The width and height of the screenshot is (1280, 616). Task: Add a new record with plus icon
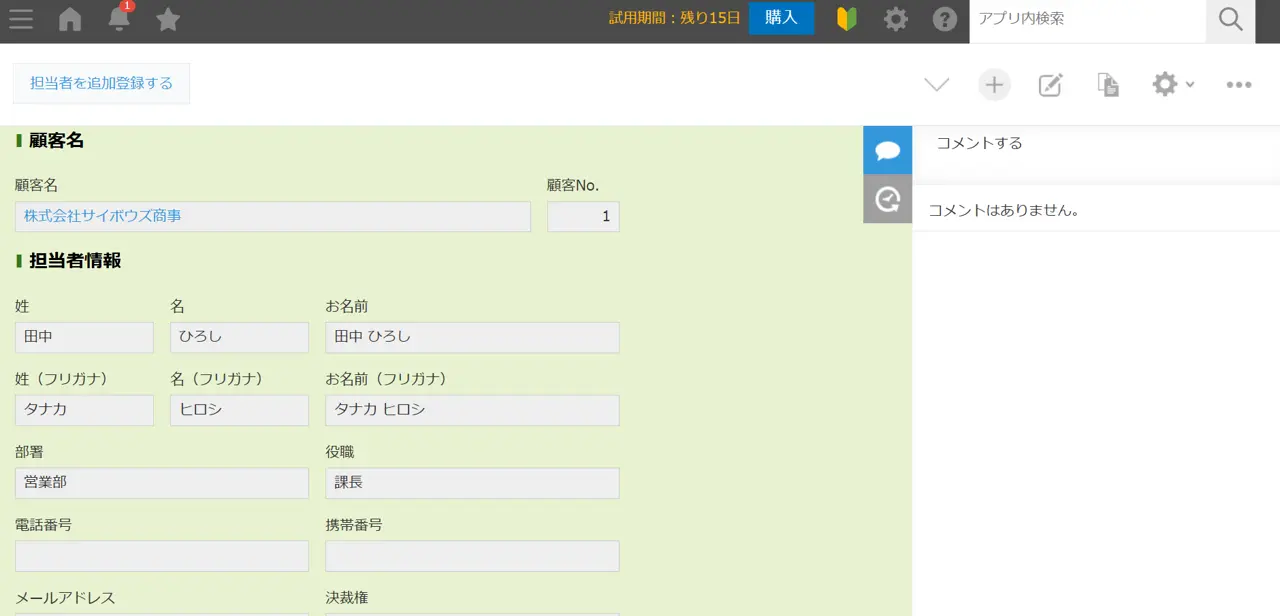(x=994, y=85)
